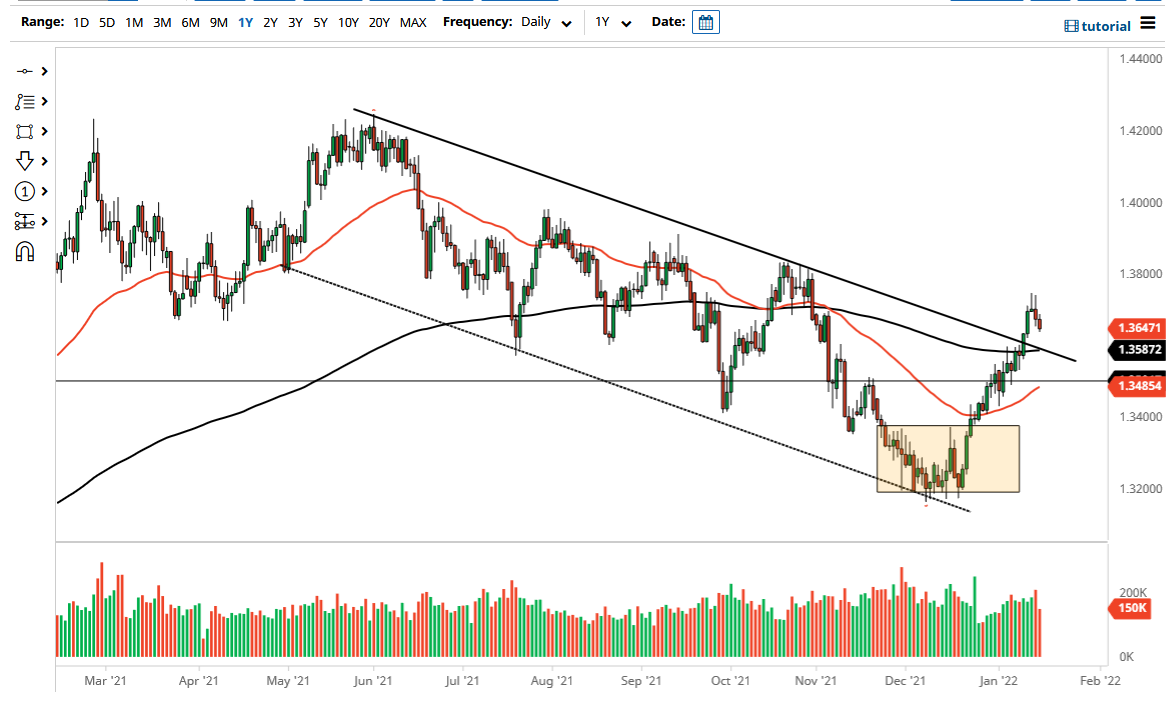Expand the trendline tool options chevron
Image resolution: width=1170 pixels, height=708 pixels.
tap(44, 71)
